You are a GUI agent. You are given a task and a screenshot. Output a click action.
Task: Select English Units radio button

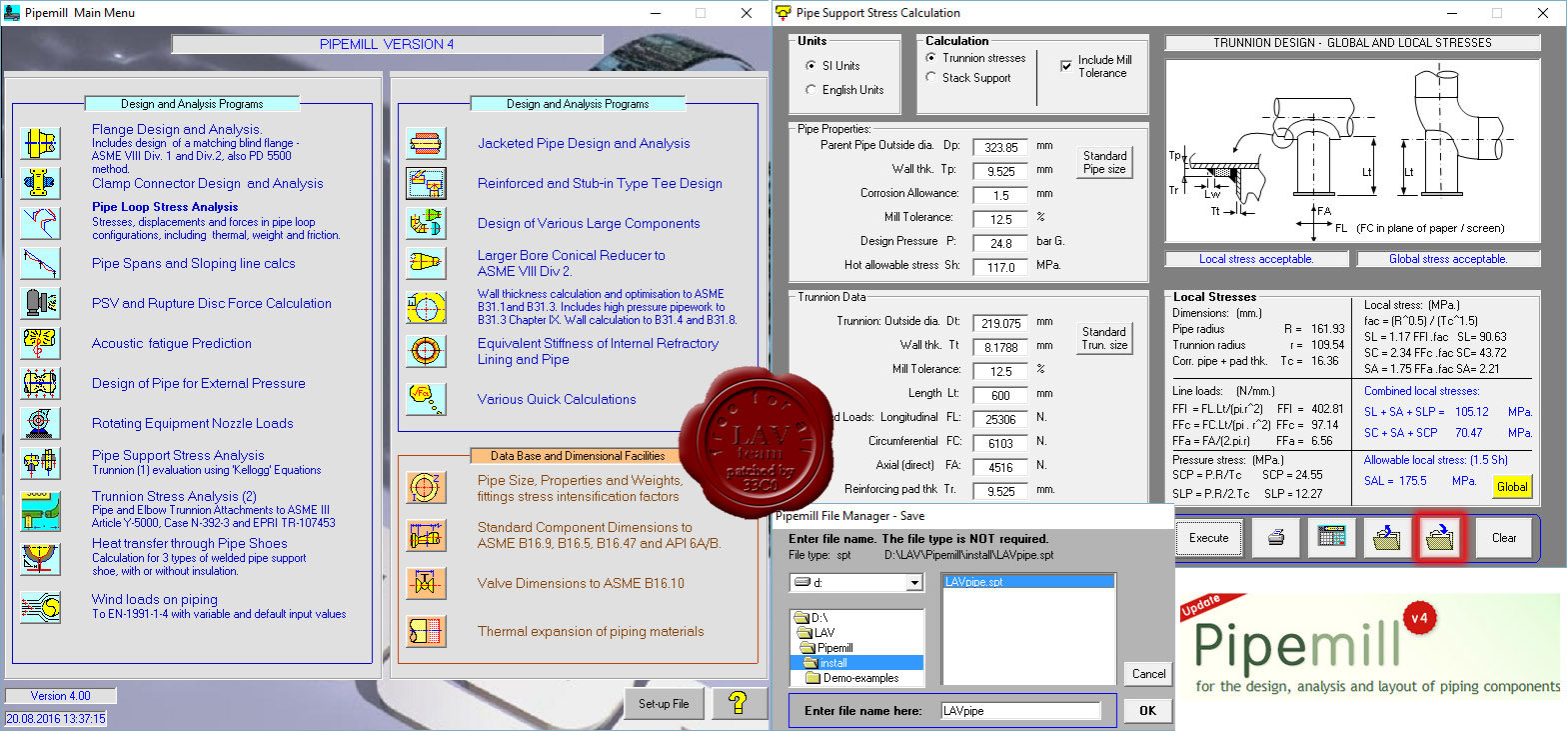click(810, 90)
